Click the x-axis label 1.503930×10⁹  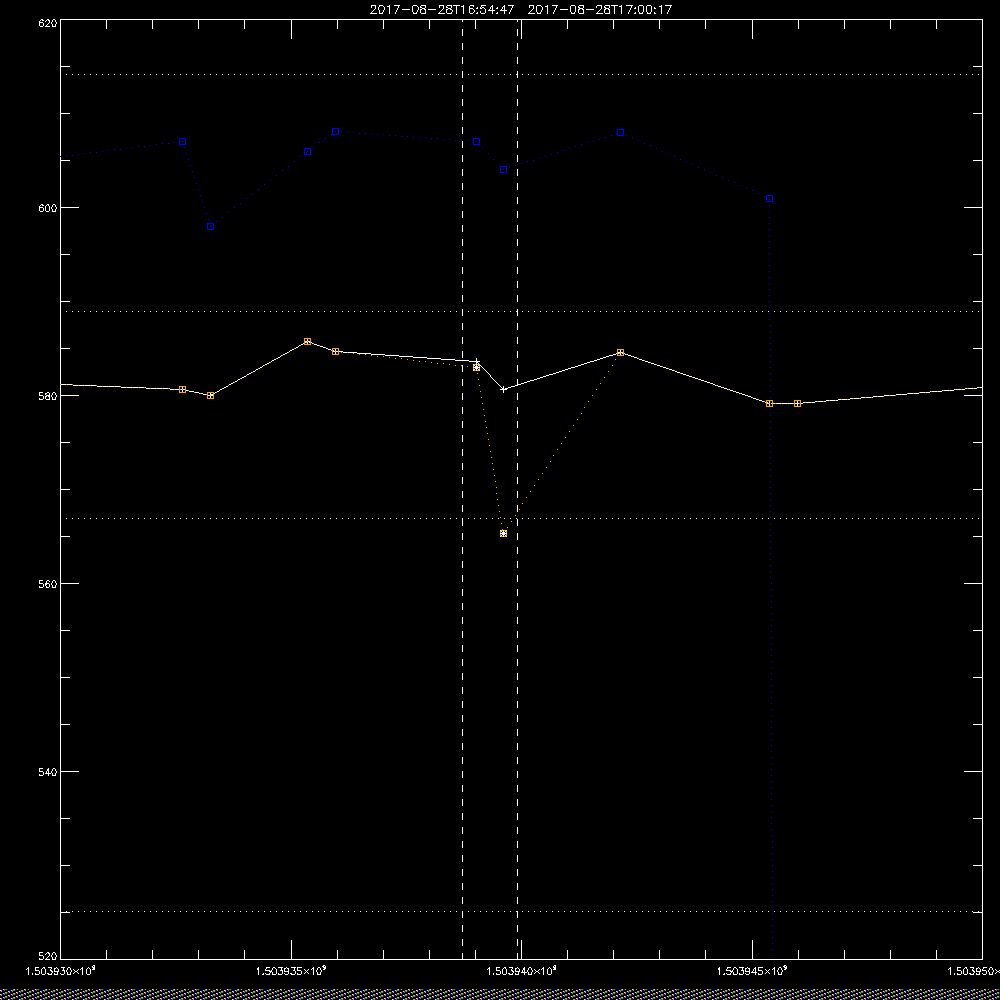tap(61, 971)
